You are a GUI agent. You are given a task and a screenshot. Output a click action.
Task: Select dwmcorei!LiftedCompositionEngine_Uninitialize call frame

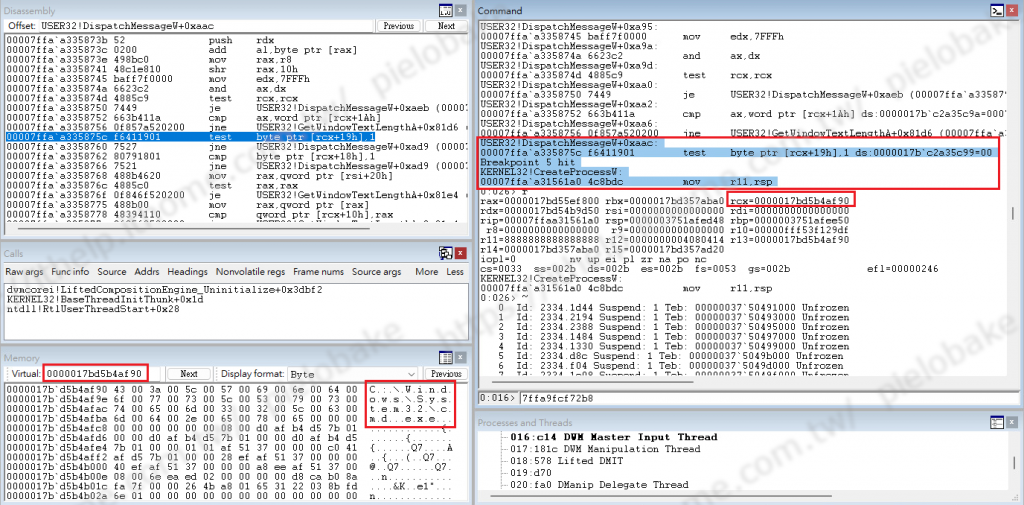click(x=165, y=289)
